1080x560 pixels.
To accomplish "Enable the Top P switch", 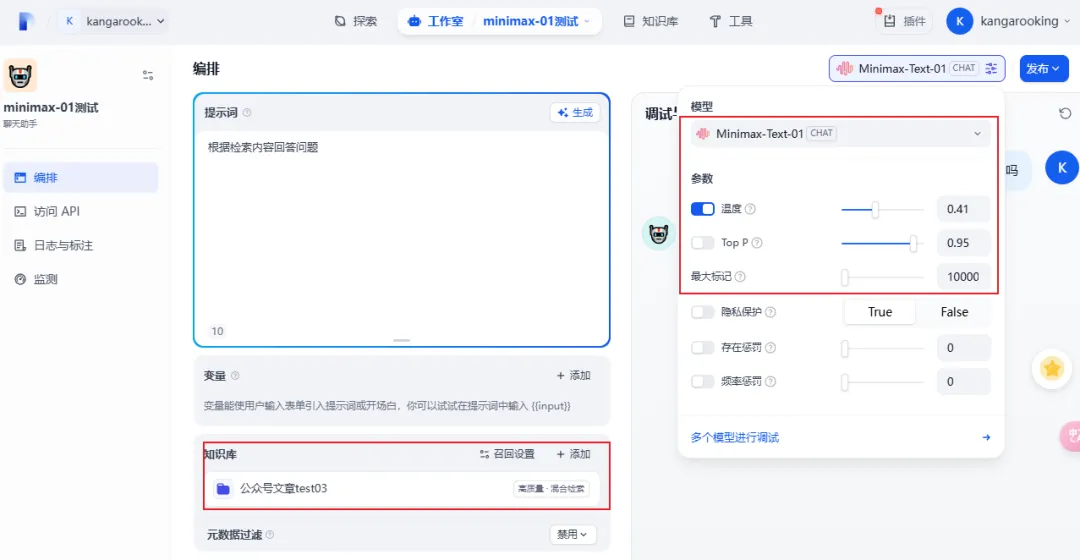I will click(x=703, y=242).
